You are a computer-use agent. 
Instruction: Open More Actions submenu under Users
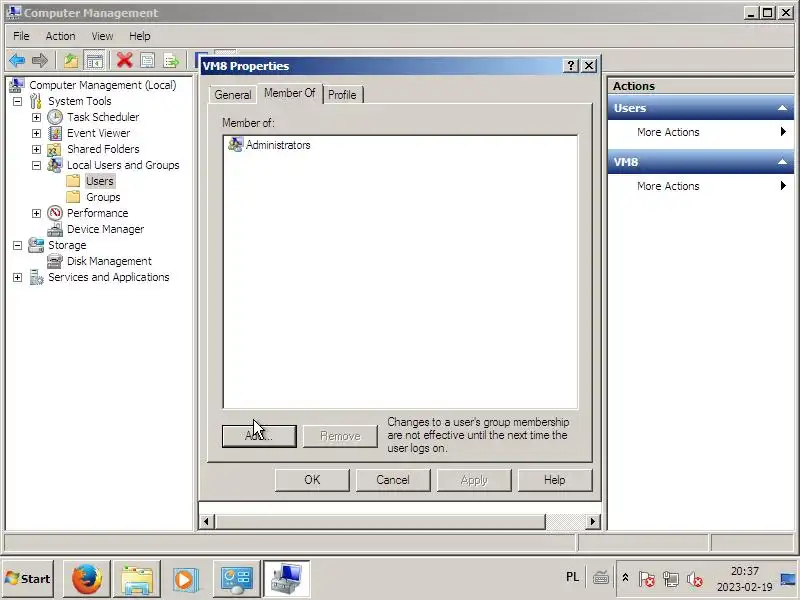pos(701,132)
